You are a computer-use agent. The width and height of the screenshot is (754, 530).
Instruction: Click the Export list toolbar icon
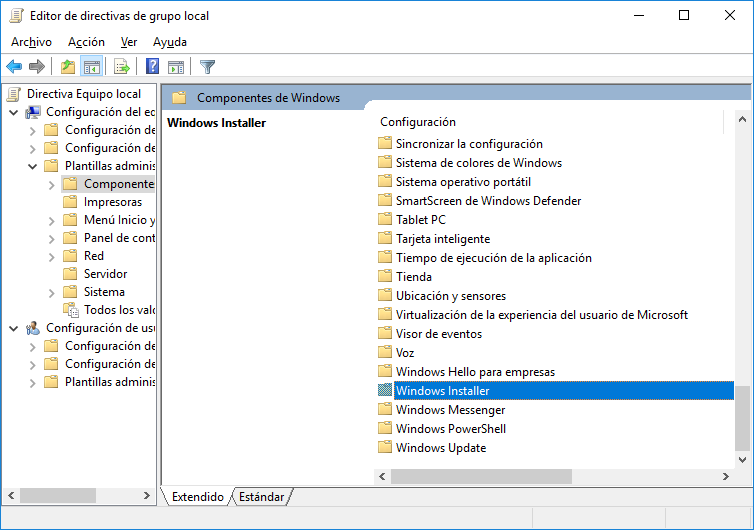(x=121, y=67)
